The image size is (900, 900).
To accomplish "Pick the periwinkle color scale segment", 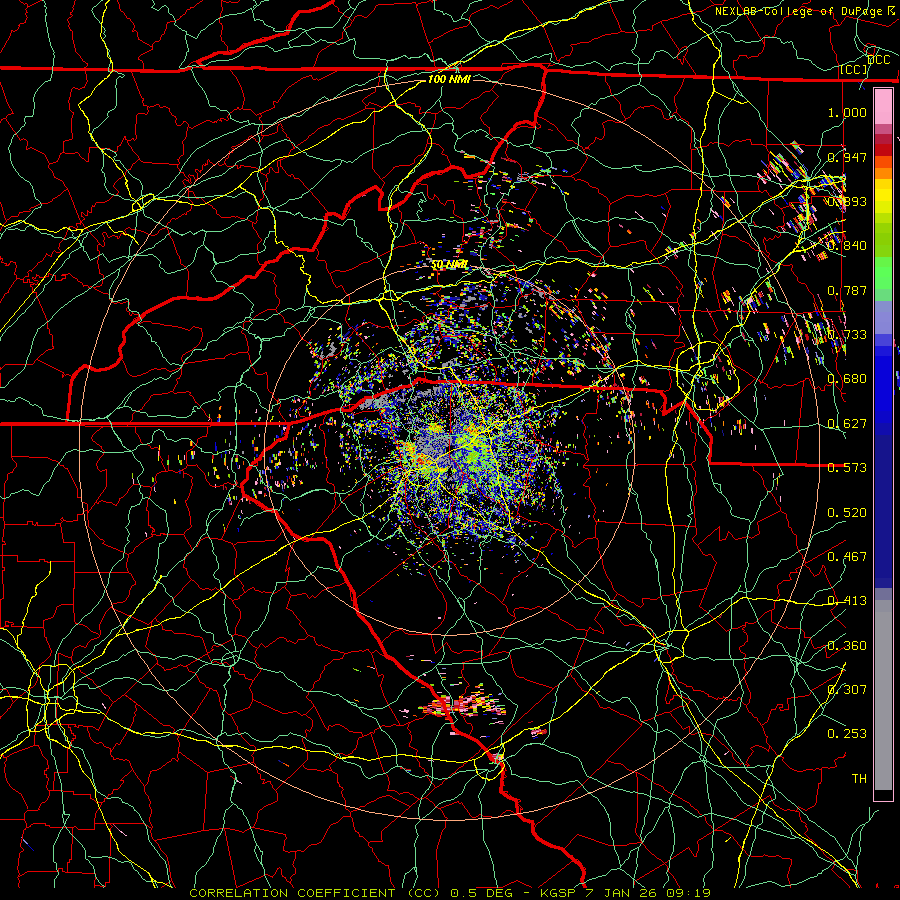I will click(883, 317).
